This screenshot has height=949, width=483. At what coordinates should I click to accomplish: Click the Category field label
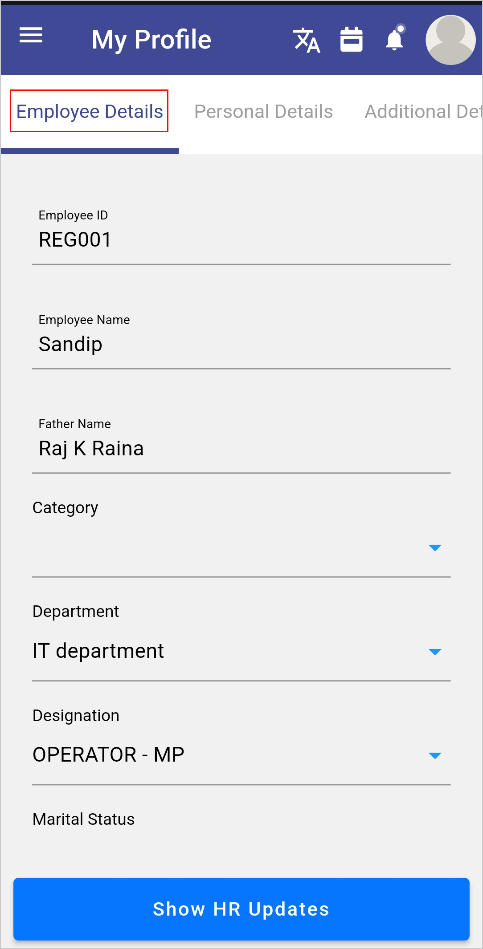(65, 508)
